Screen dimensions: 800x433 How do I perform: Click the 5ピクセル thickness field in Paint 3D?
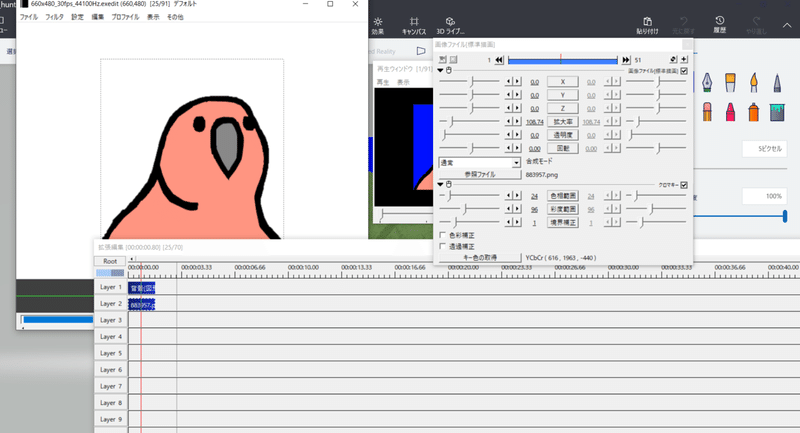click(x=765, y=149)
